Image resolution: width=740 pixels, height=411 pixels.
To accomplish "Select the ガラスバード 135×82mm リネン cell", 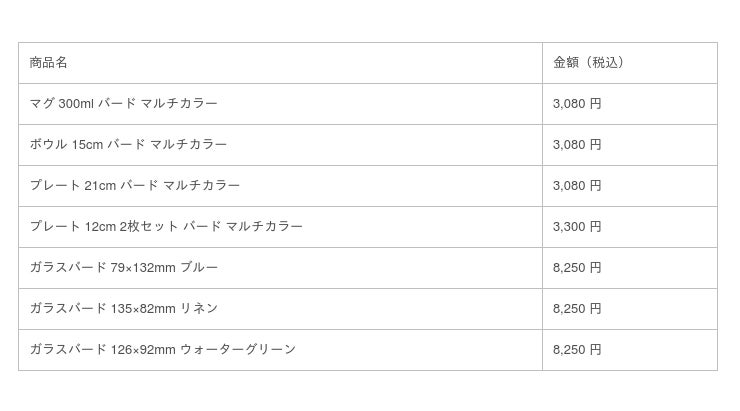I will (x=123, y=309).
